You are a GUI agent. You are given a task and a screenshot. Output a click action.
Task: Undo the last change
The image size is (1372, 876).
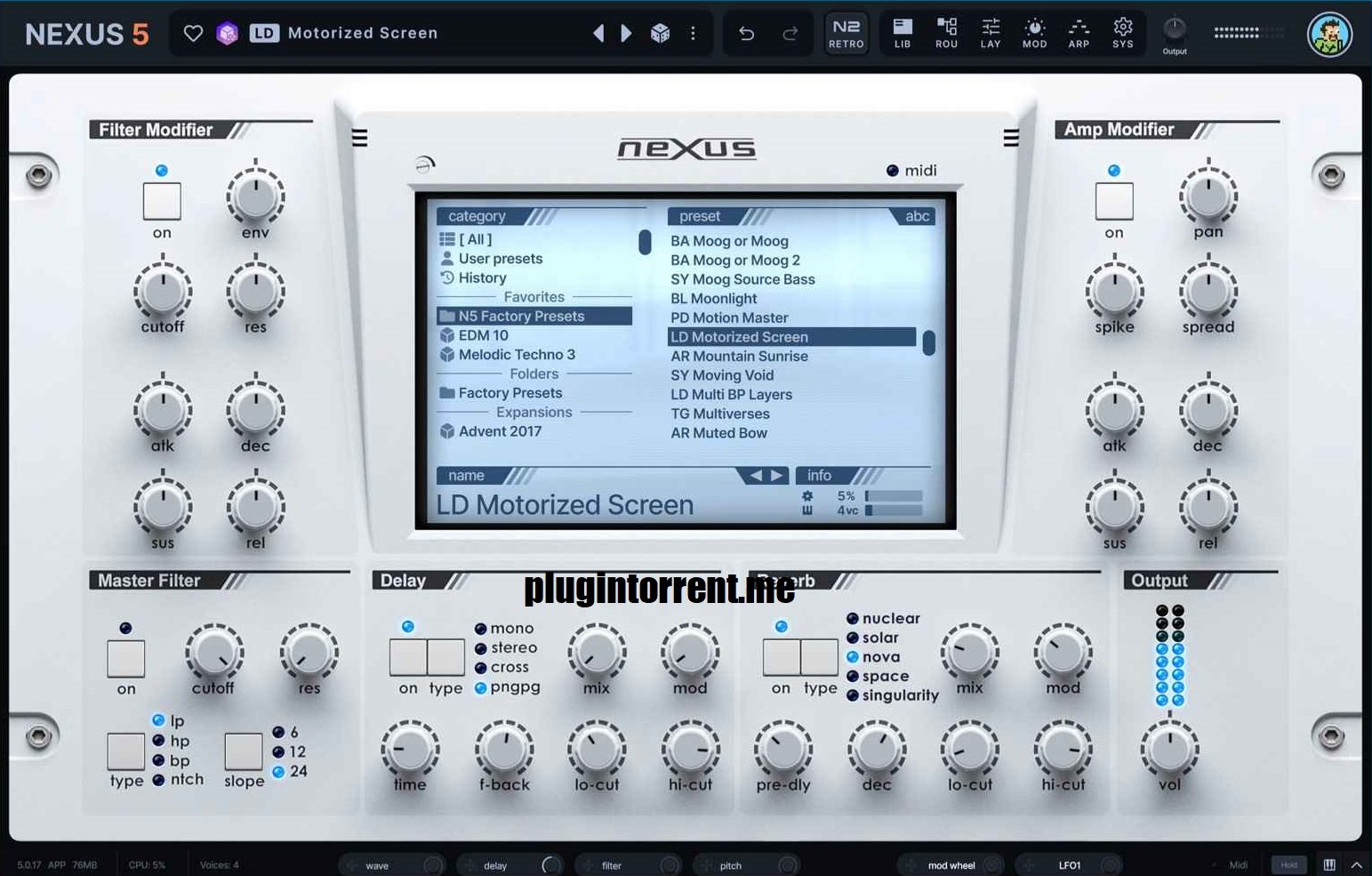coord(746,34)
